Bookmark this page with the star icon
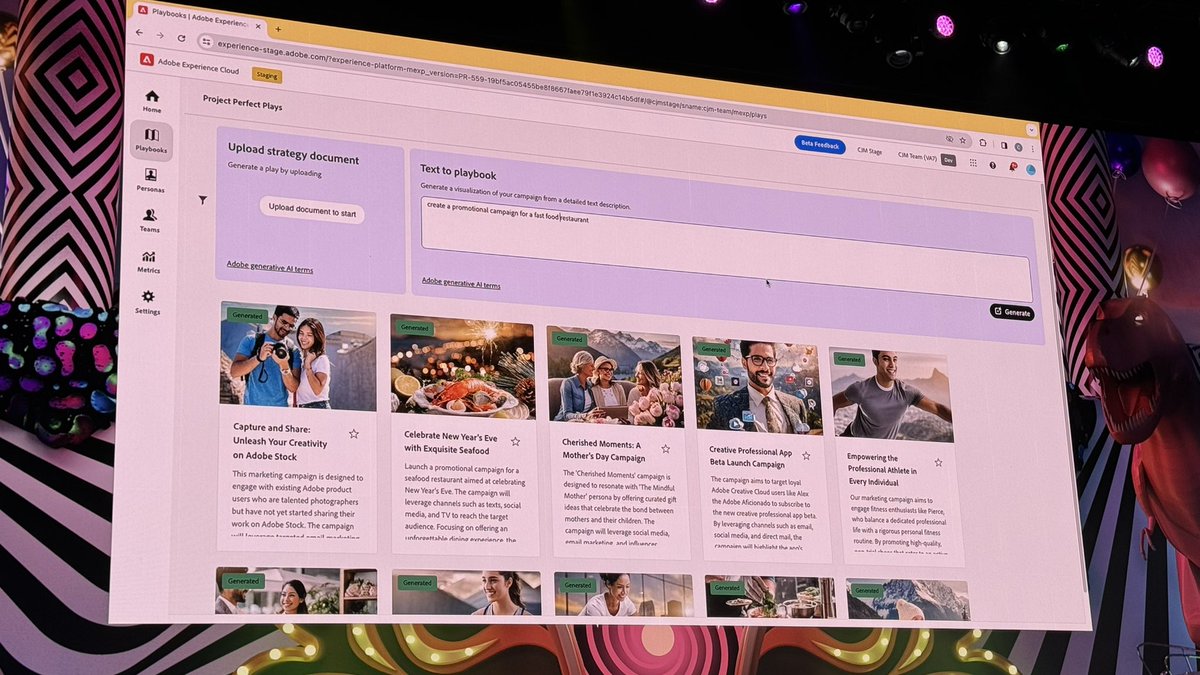The image size is (1200, 675). click(x=962, y=140)
